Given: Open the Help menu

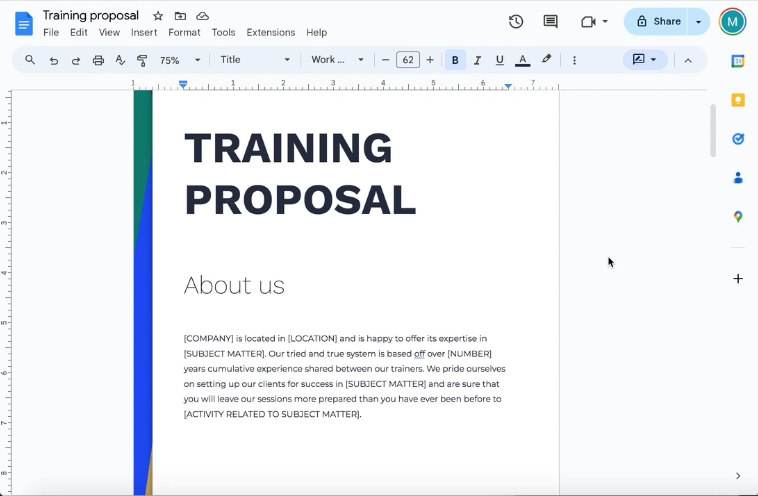Looking at the screenshot, I should (317, 32).
